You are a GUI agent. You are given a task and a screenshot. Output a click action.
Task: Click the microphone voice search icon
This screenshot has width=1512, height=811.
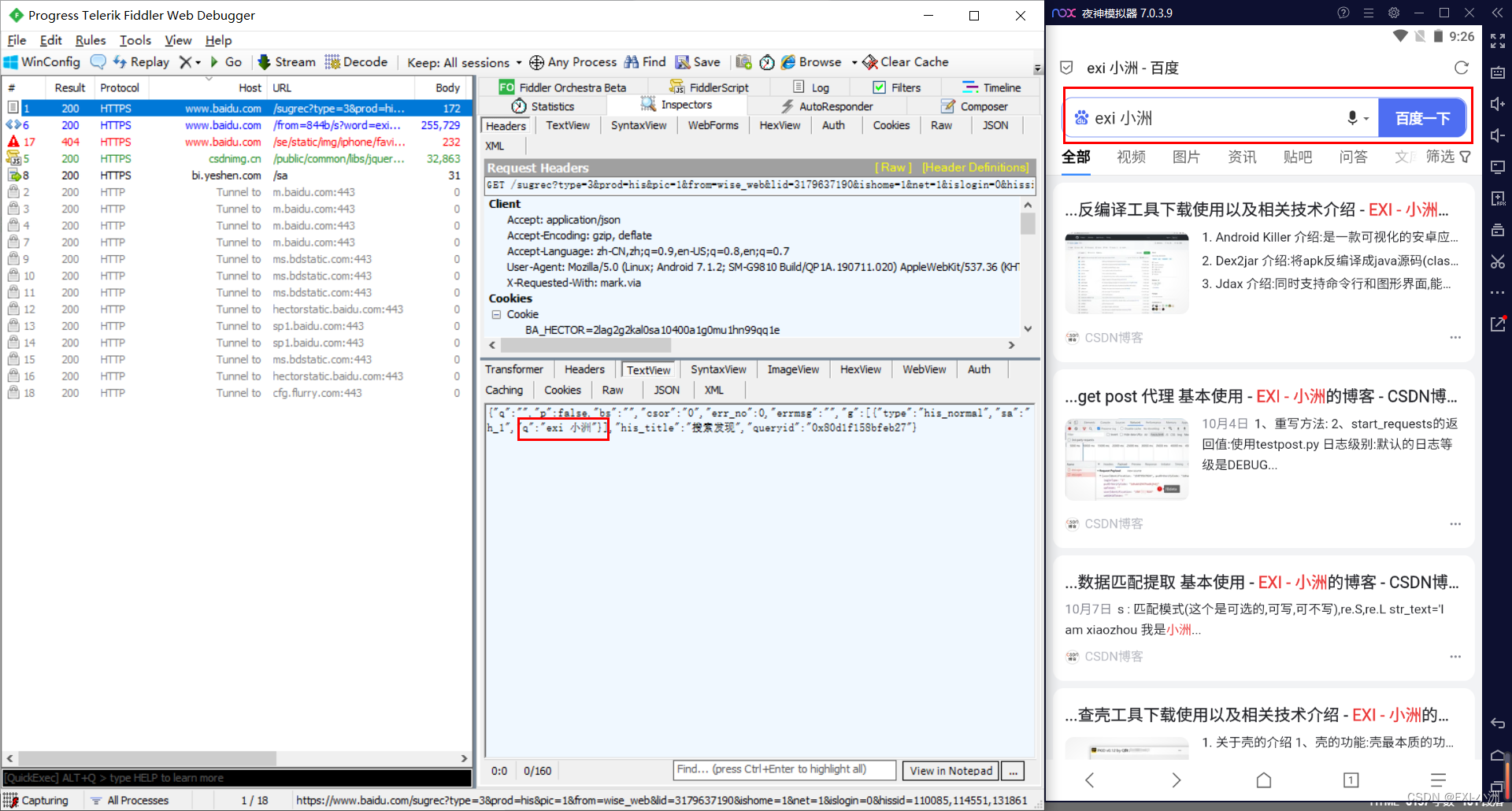1352,118
